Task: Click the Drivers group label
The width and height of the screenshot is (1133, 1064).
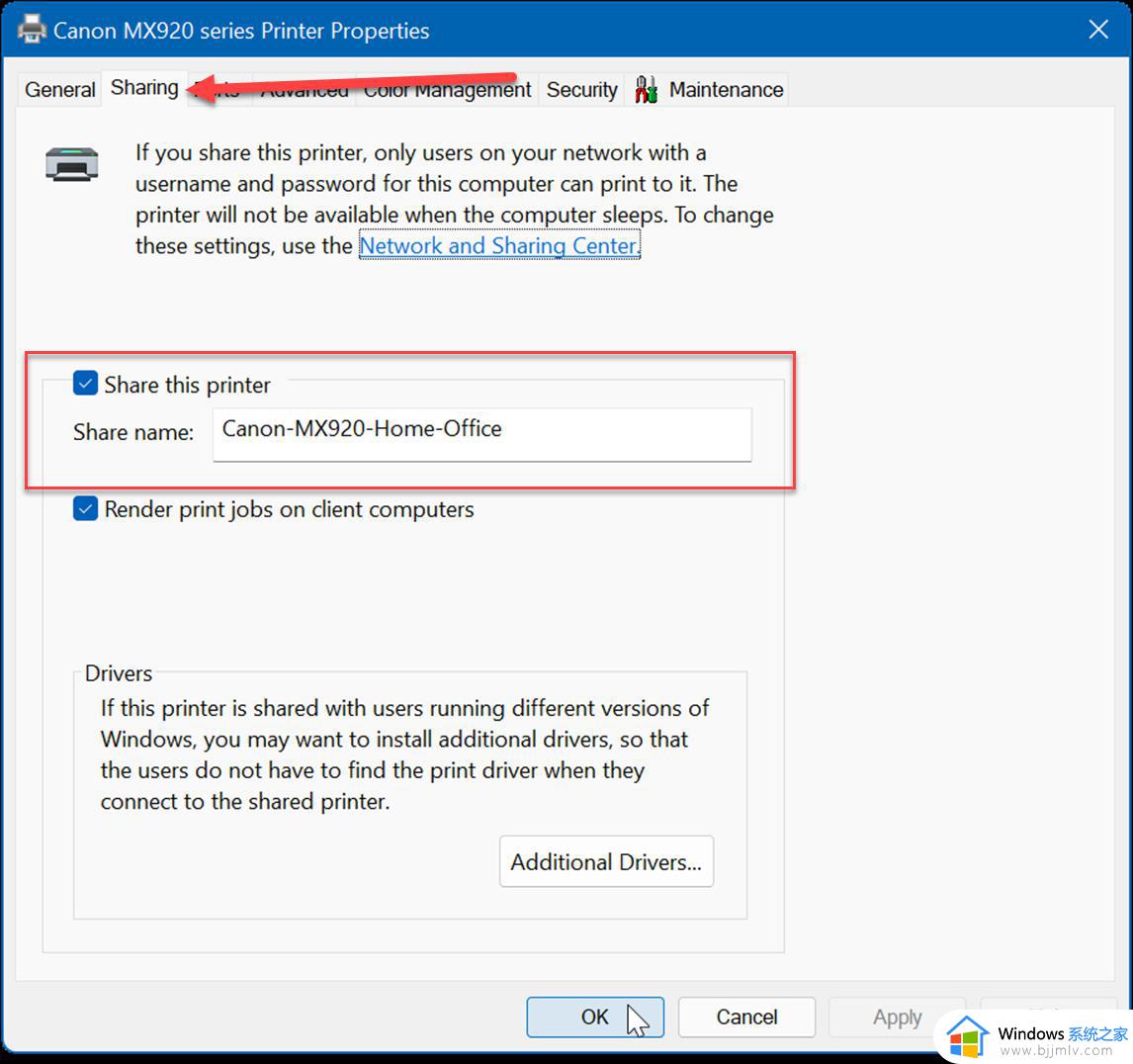Action: point(119,673)
